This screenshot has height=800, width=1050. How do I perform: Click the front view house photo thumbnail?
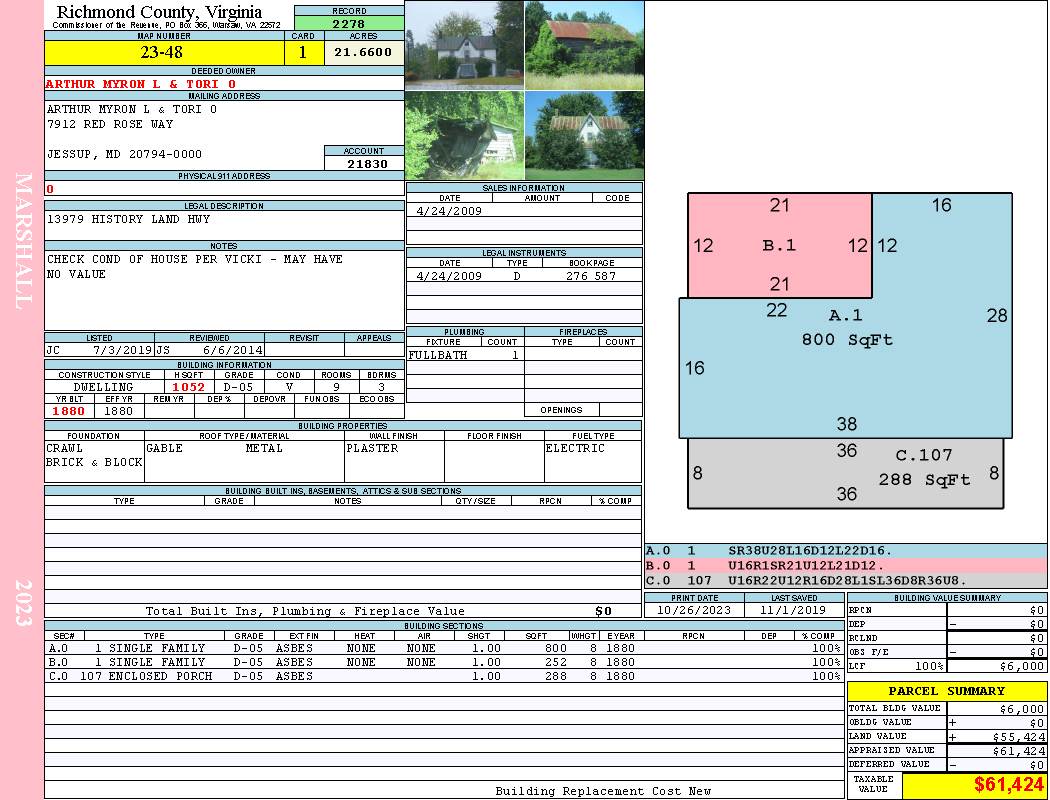click(465, 45)
